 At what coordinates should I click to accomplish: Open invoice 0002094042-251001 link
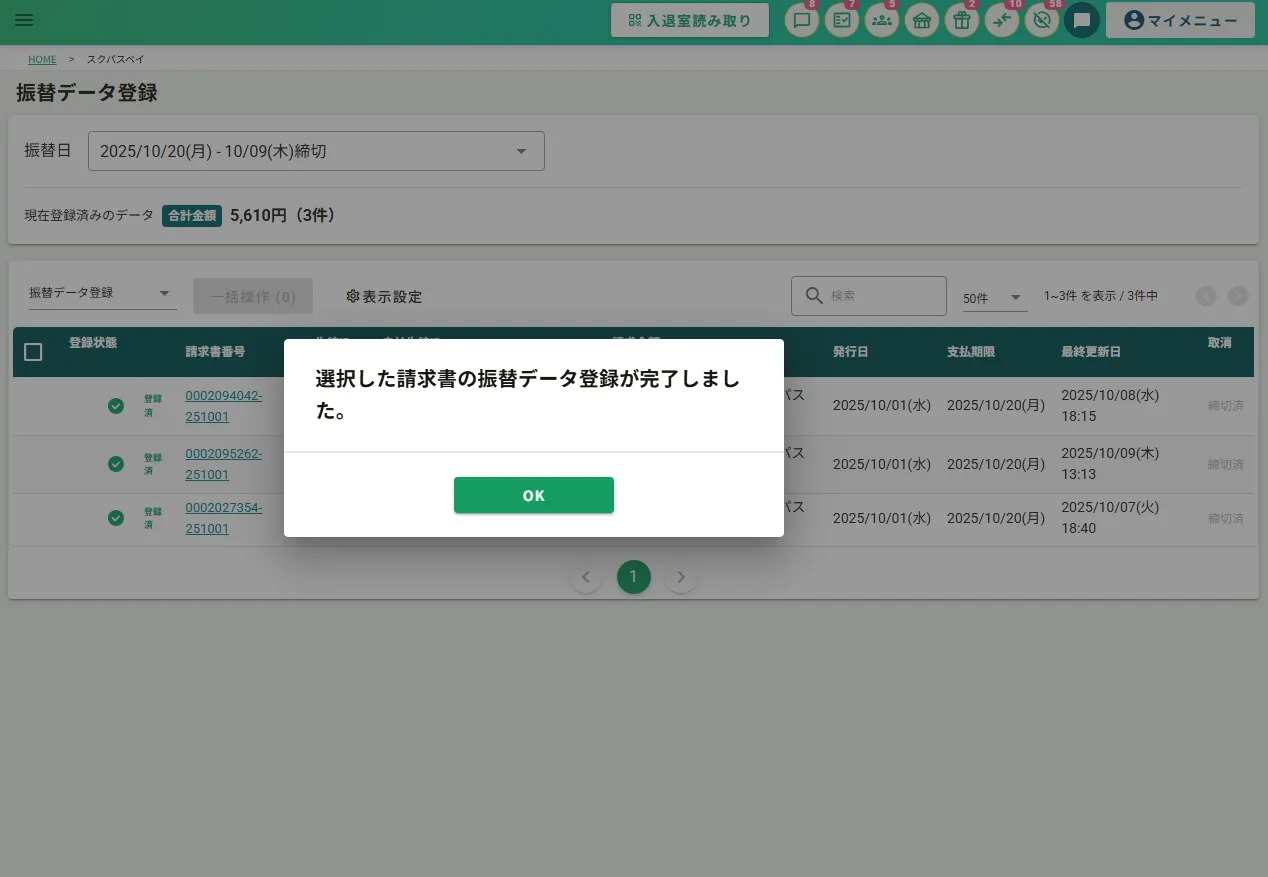coord(223,406)
